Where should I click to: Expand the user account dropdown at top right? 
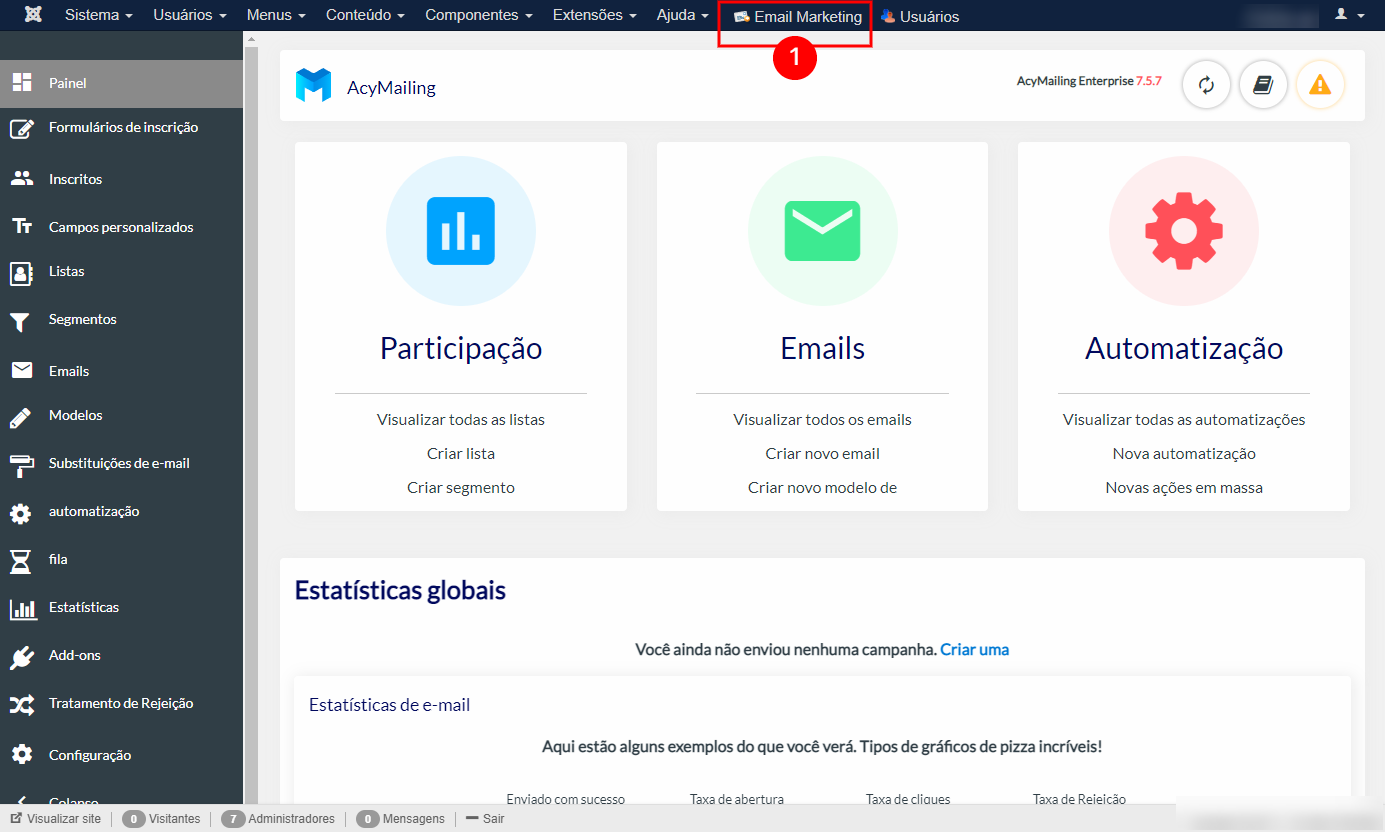point(1351,15)
